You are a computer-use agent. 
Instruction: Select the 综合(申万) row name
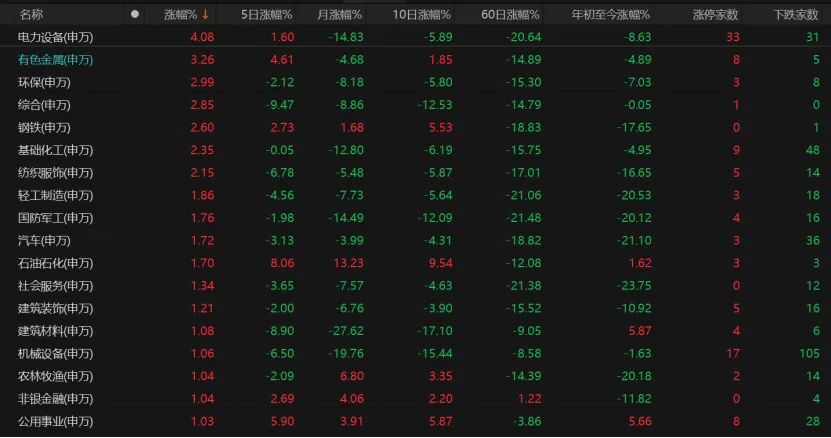click(44, 105)
